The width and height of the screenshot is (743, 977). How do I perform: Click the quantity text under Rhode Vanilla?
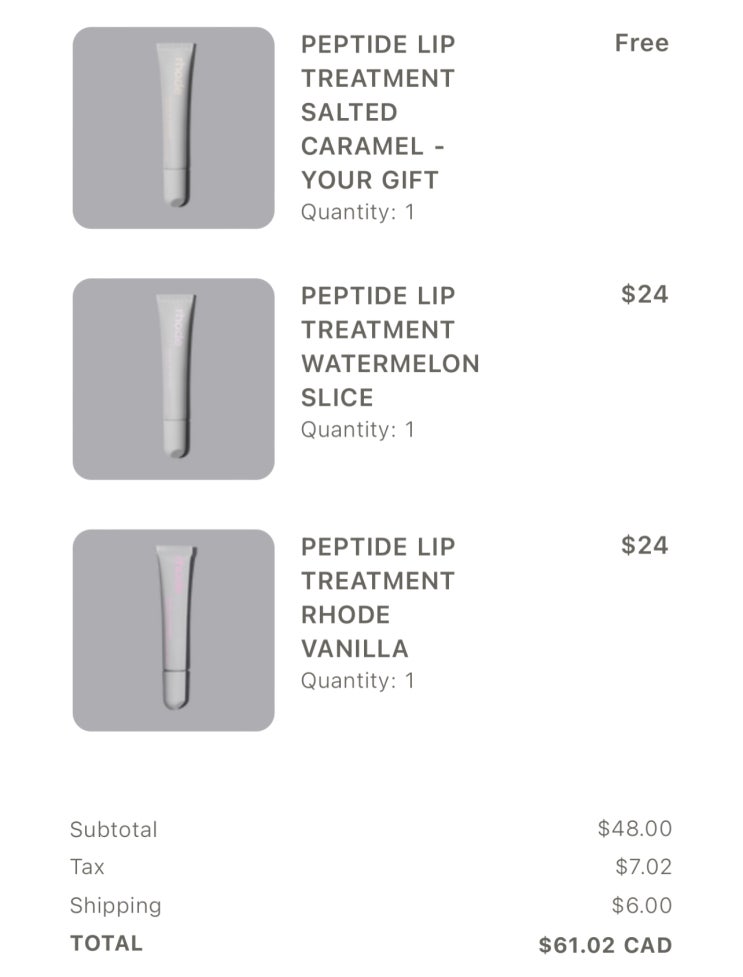[357, 681]
